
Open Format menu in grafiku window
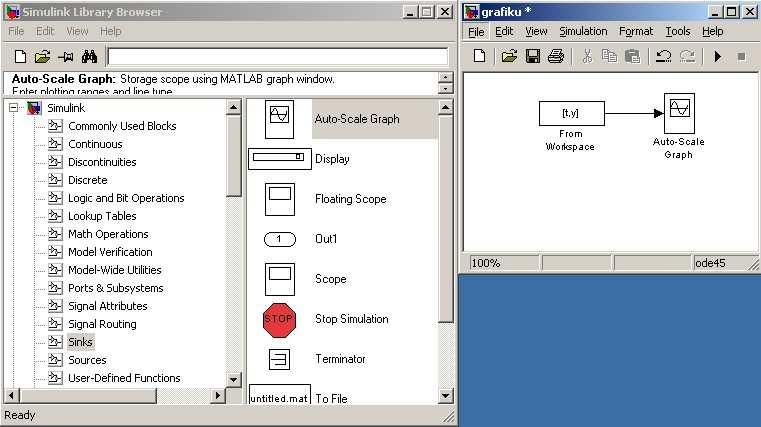[x=636, y=31]
